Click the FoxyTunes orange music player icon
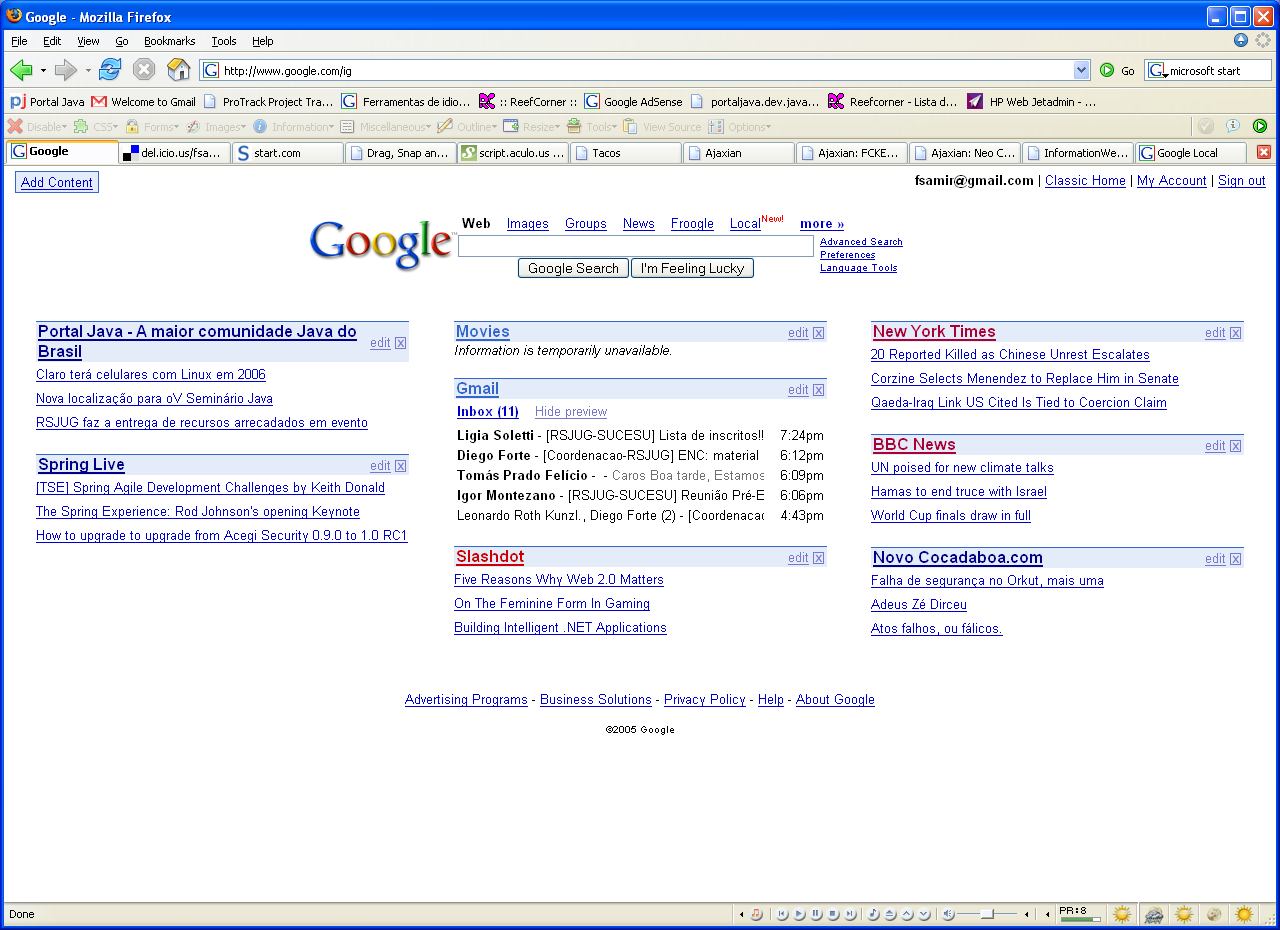Image resolution: width=1280 pixels, height=930 pixels. 757,914
